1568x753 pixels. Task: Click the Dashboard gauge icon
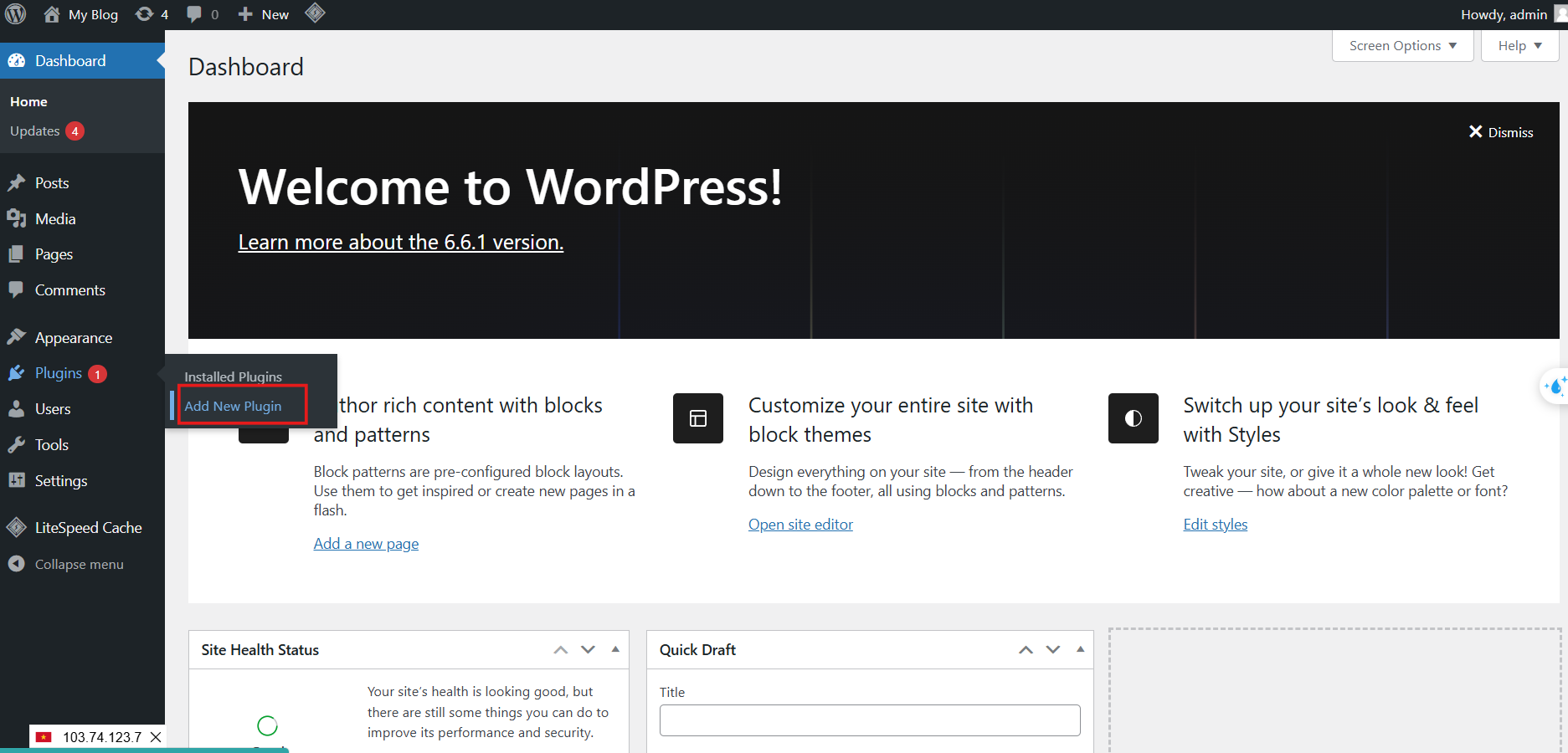17,60
